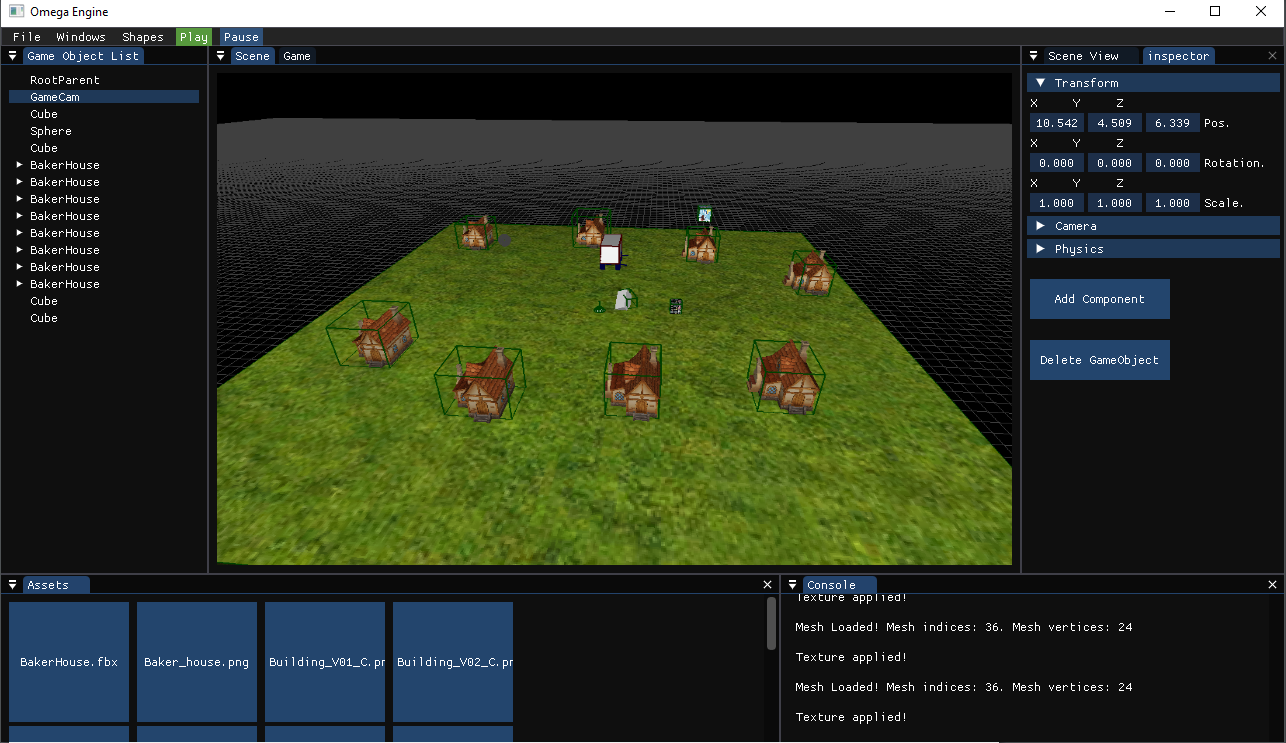Open the Assets panel options menu

coord(11,584)
